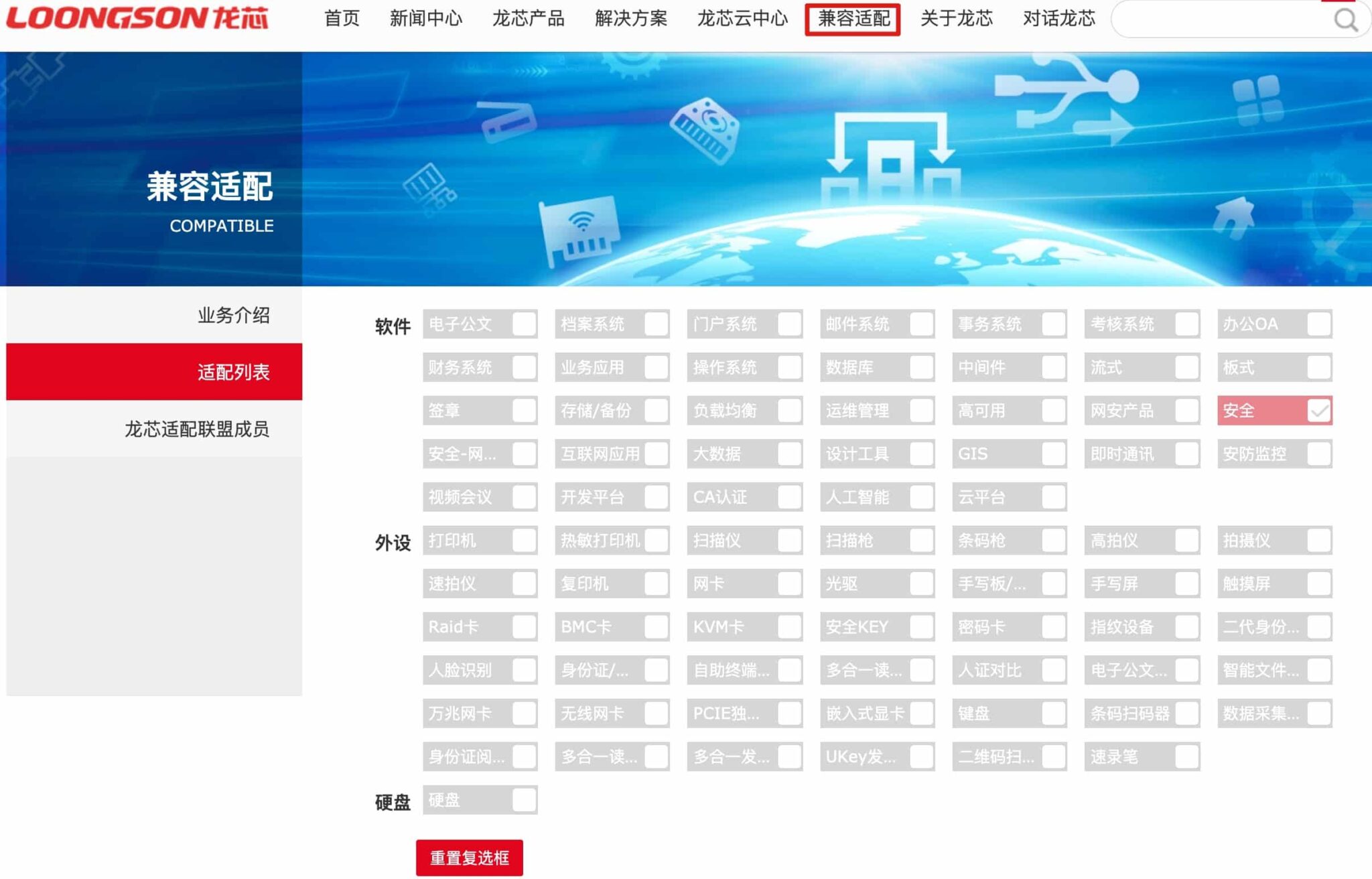Tick the 数据库 checkbox

(x=920, y=368)
